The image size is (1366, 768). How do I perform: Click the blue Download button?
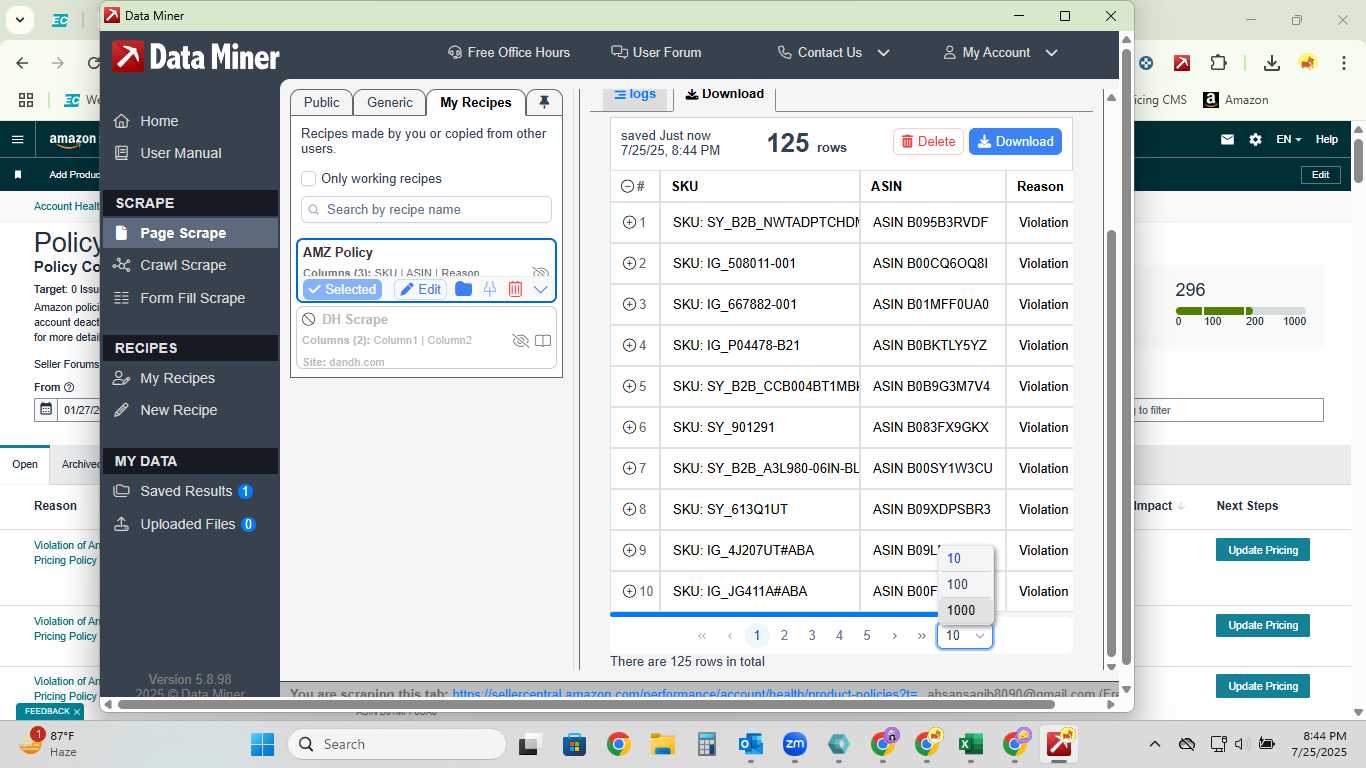click(1015, 142)
